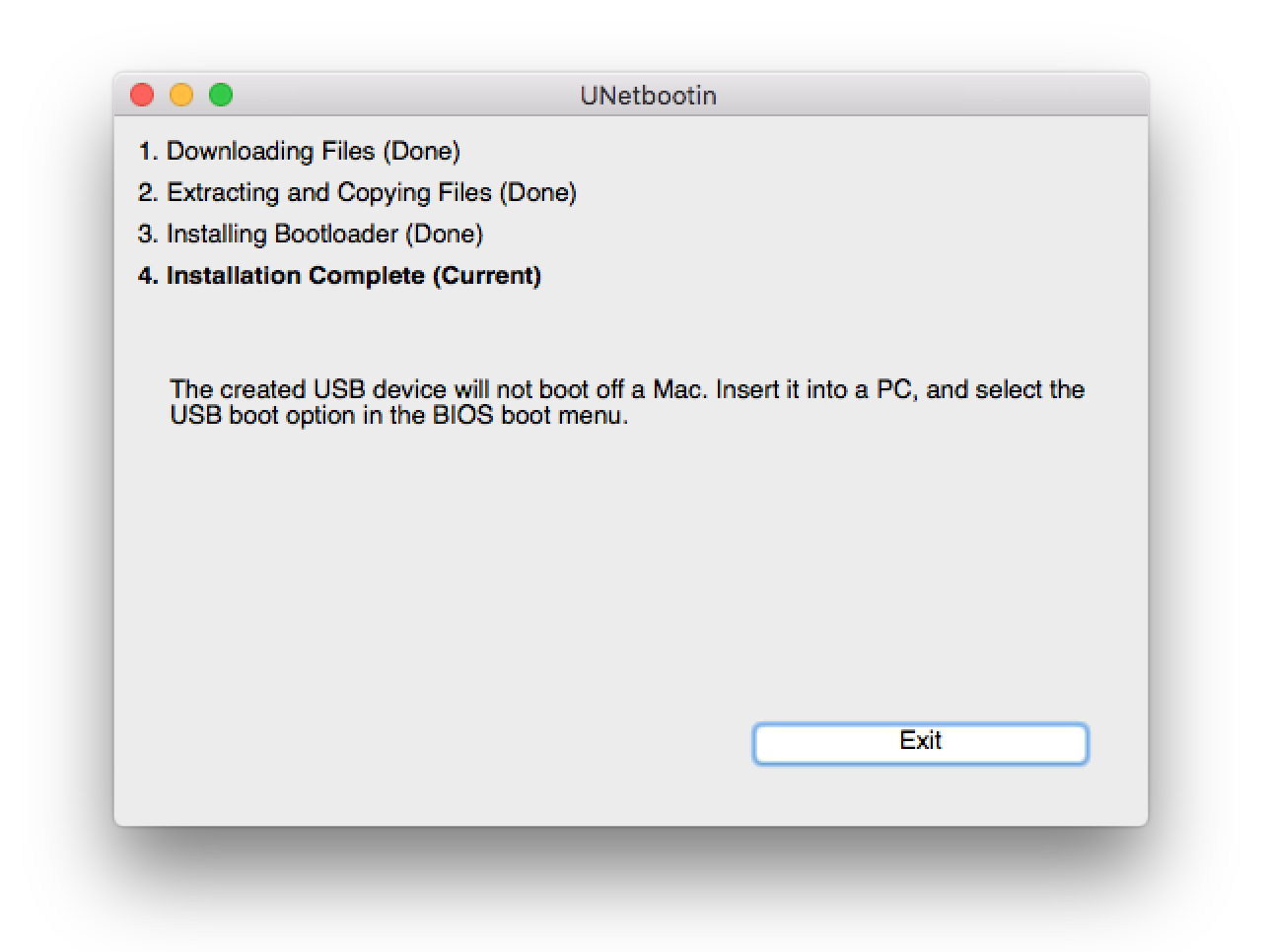This screenshot has width=1268, height=952.
Task: Click the number 1. before Downloading Files
Action: click(148, 151)
